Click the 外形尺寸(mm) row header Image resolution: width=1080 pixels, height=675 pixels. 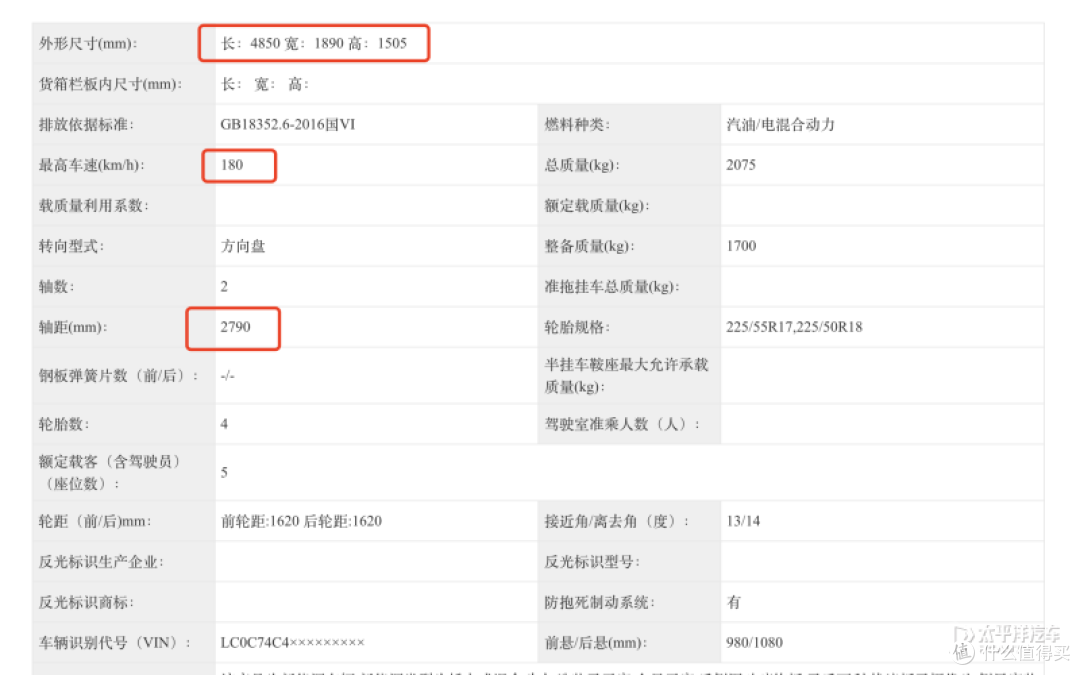(79, 43)
